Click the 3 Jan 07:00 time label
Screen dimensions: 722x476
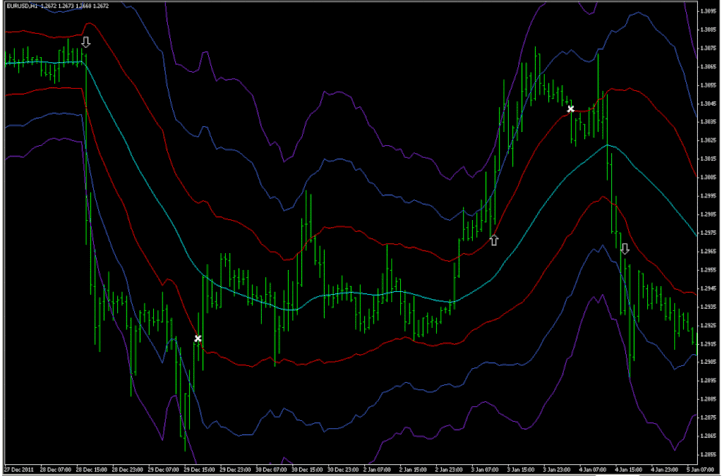click(x=485, y=470)
